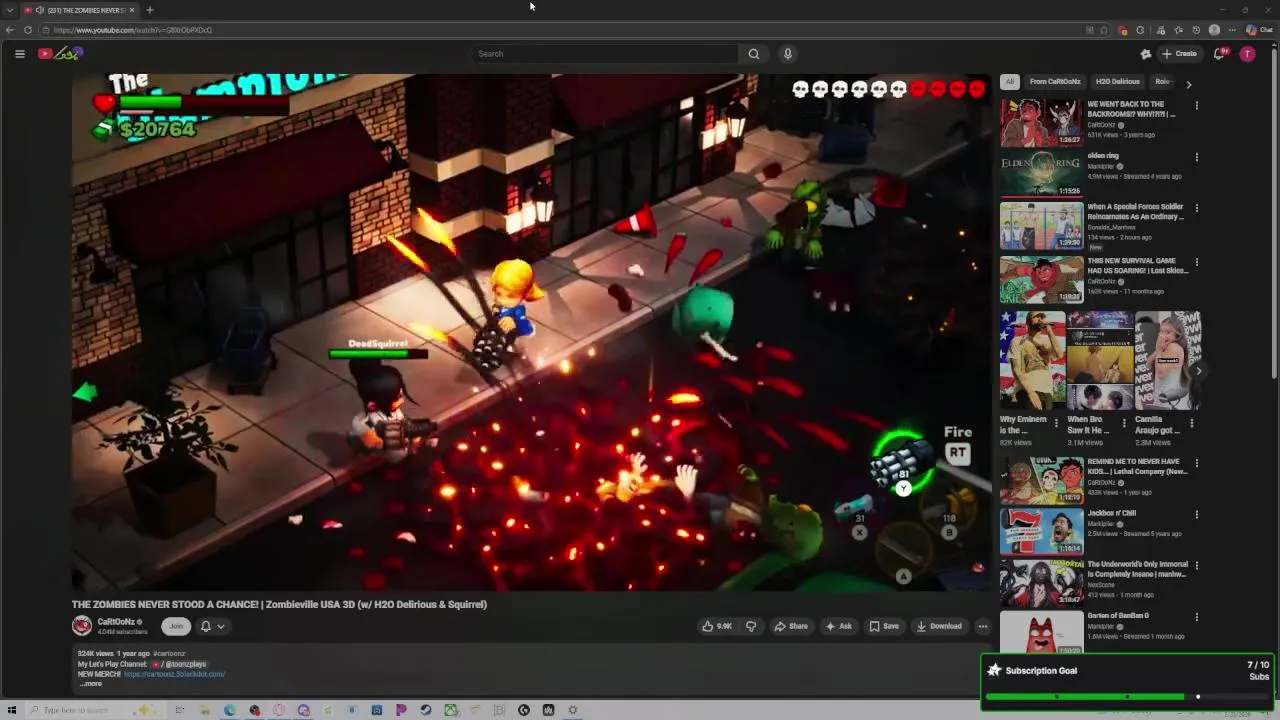Open YouTube notifications bell
The width and height of the screenshot is (1280, 720).
pyautogui.click(x=1219, y=54)
